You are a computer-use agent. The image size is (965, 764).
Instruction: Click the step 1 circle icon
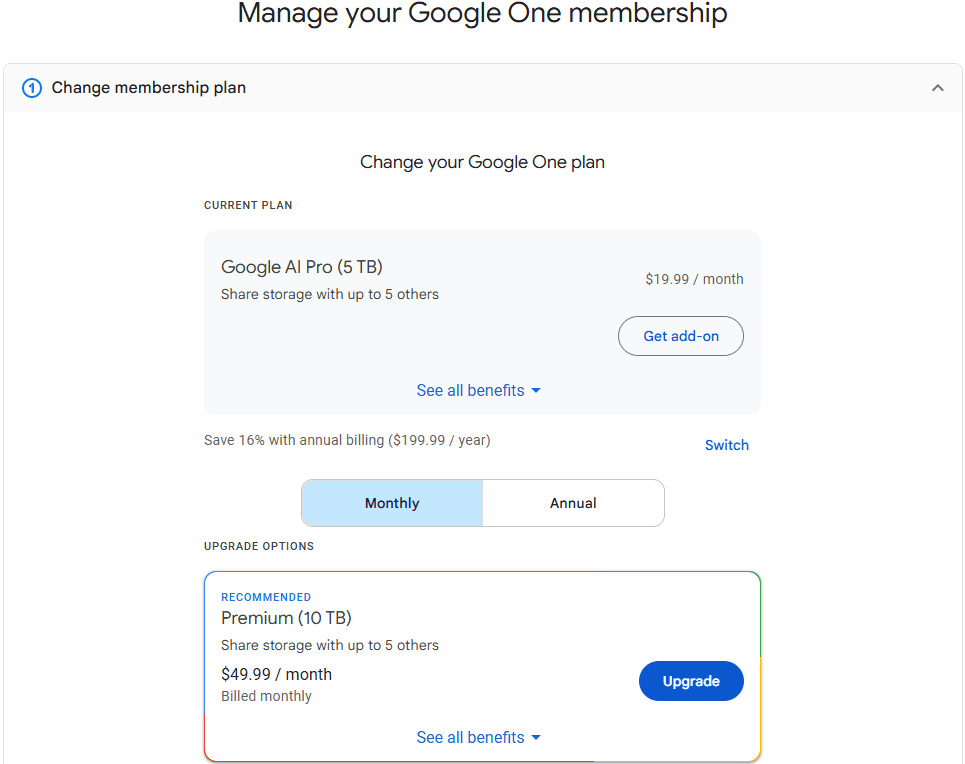click(31, 88)
